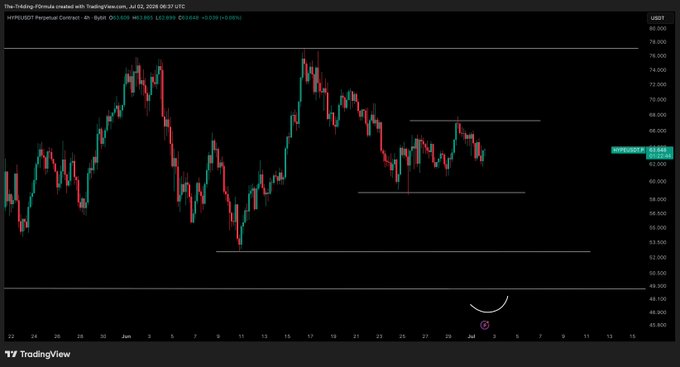Click the 74.000 price scale value
The image size is (680, 367).
[657, 70]
